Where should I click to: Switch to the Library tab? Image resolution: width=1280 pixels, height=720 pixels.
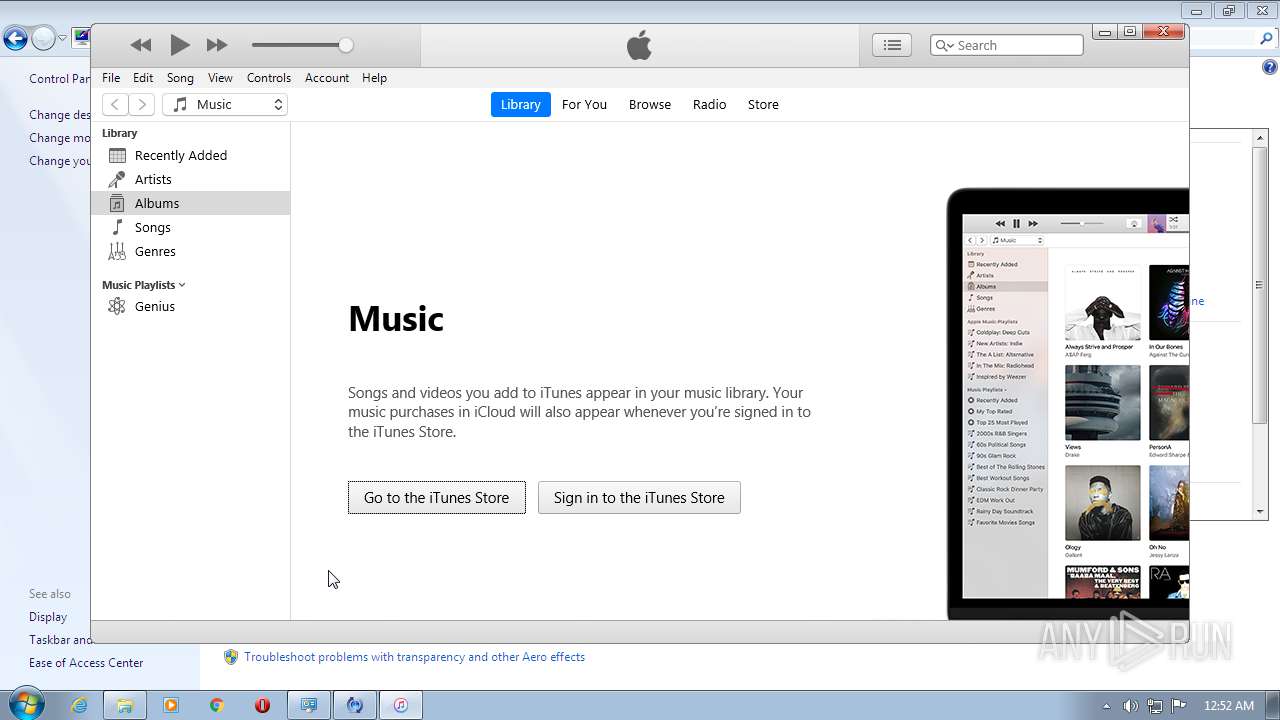[520, 104]
